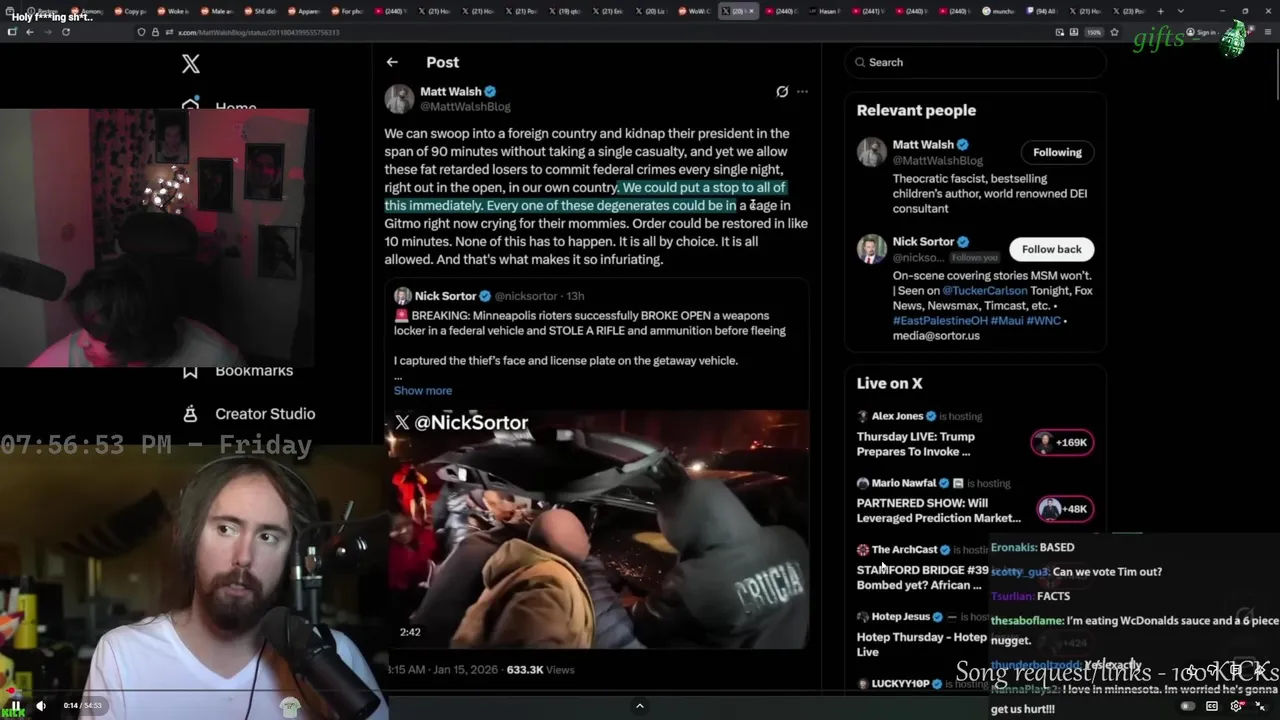Join Mario Nawfal live with +48K listeners
Image resolution: width=1280 pixels, height=720 pixels.
pyautogui.click(x=1064, y=509)
